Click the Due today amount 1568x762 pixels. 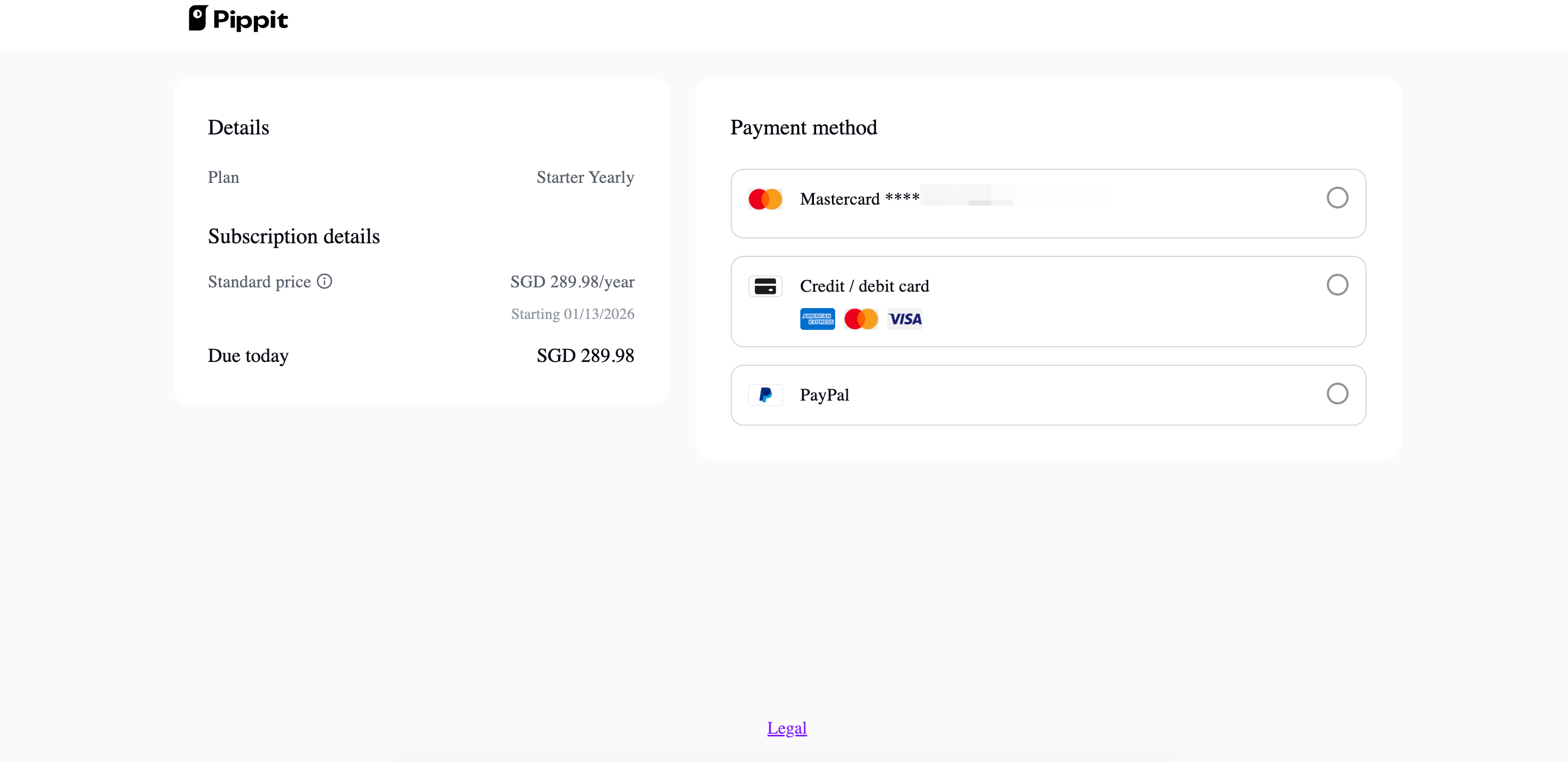(585, 355)
